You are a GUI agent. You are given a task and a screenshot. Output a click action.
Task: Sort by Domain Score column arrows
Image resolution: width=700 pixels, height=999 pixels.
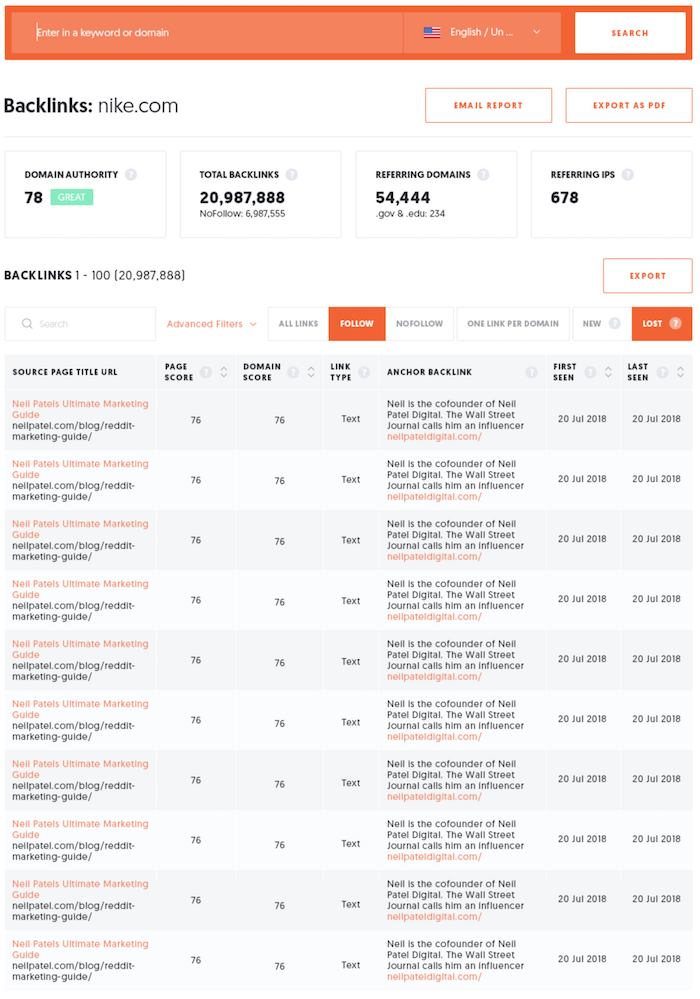click(x=311, y=372)
